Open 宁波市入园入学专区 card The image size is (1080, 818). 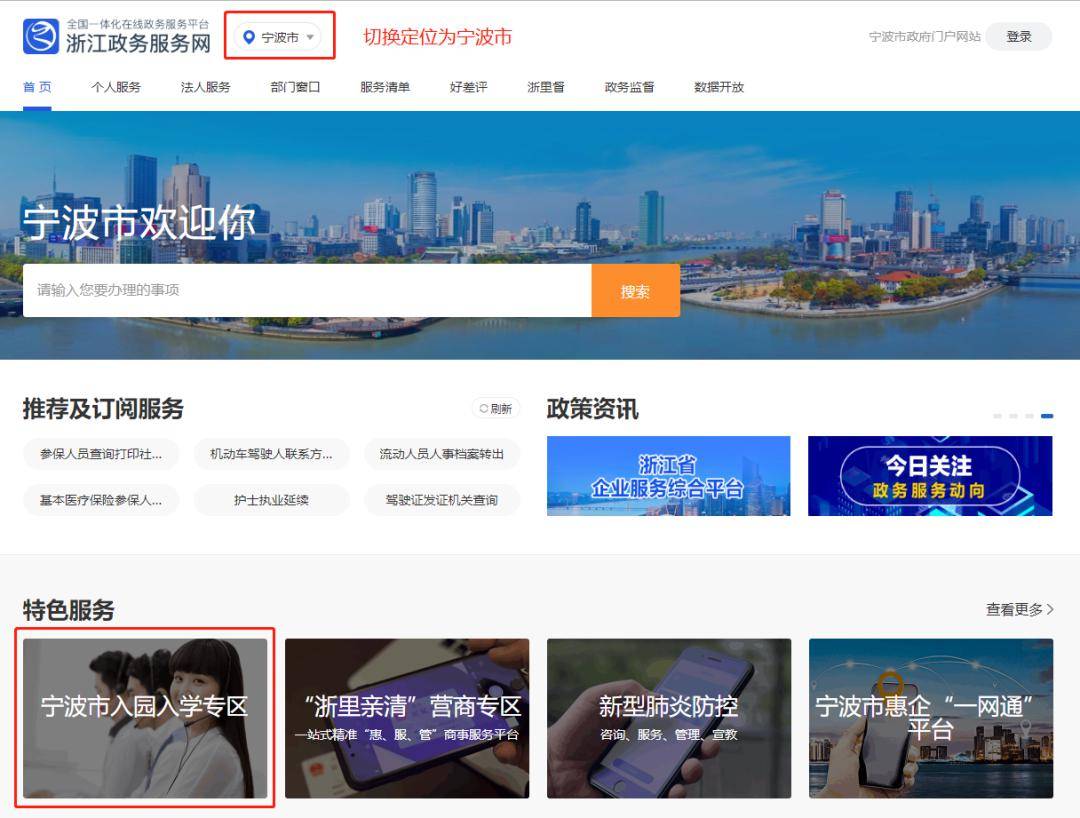(x=145, y=718)
